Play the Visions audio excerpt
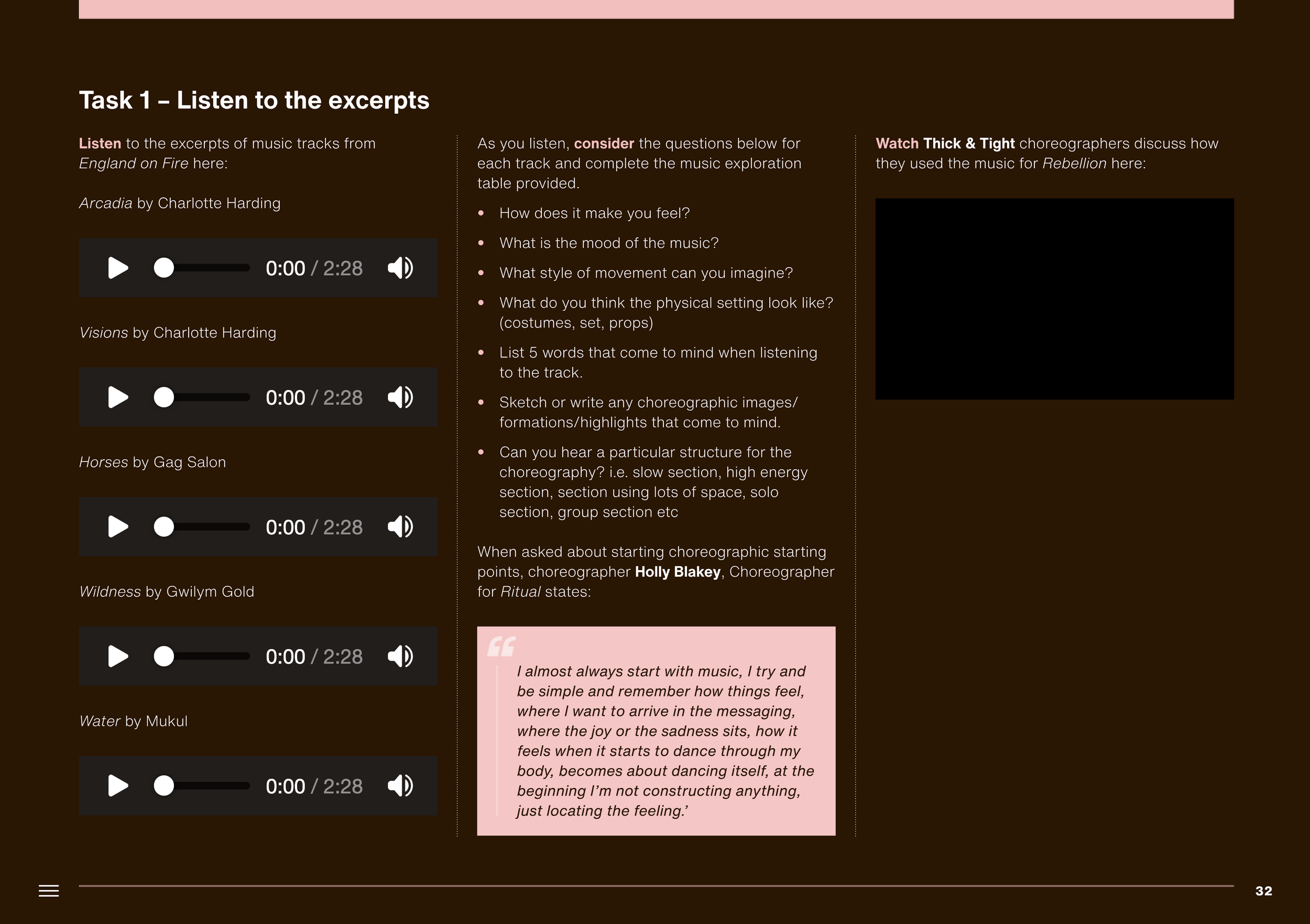The width and height of the screenshot is (1310, 924). tap(117, 397)
